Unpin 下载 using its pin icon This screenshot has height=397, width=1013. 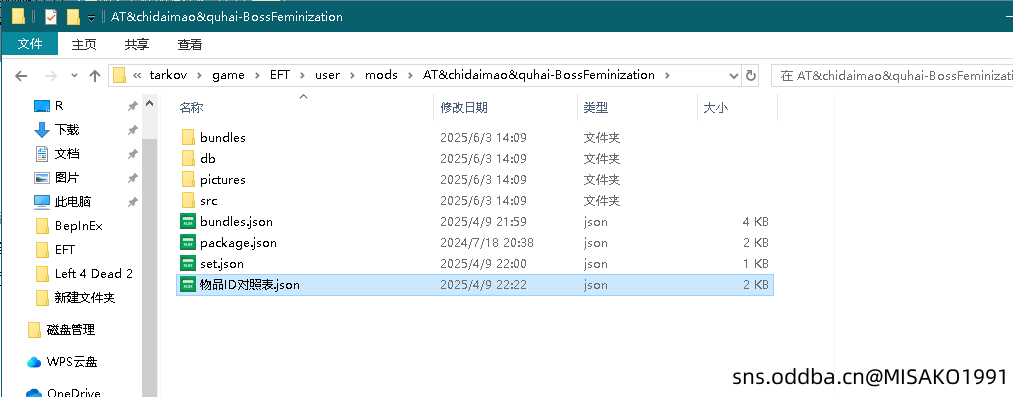132,130
